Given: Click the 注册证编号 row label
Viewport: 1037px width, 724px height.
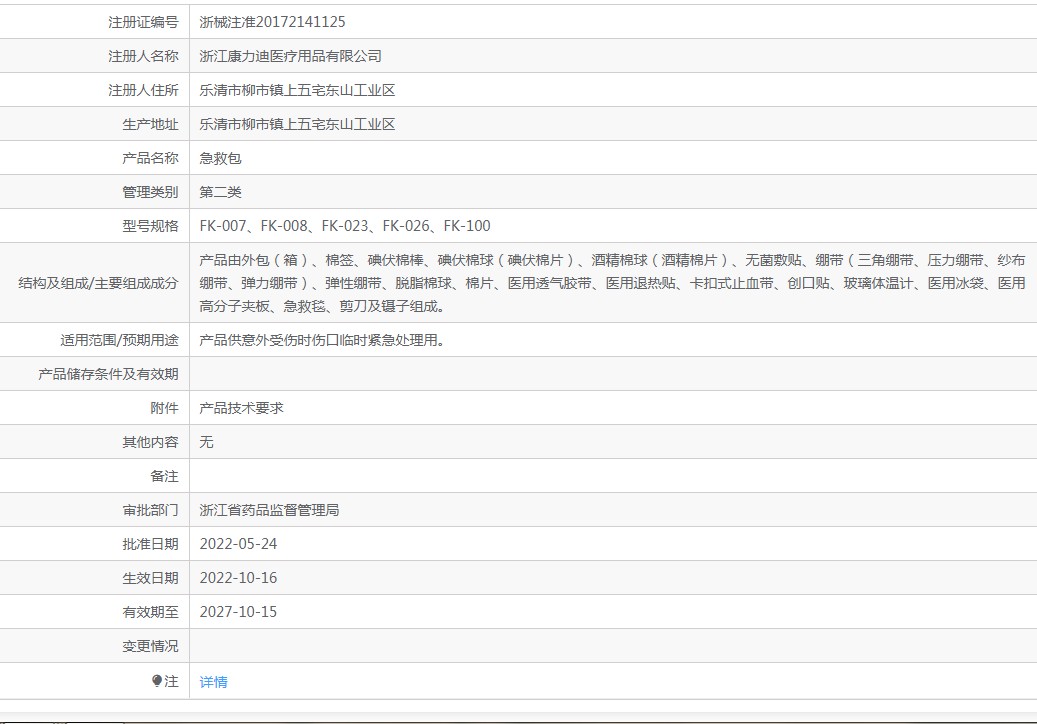Looking at the screenshot, I should (x=144, y=22).
